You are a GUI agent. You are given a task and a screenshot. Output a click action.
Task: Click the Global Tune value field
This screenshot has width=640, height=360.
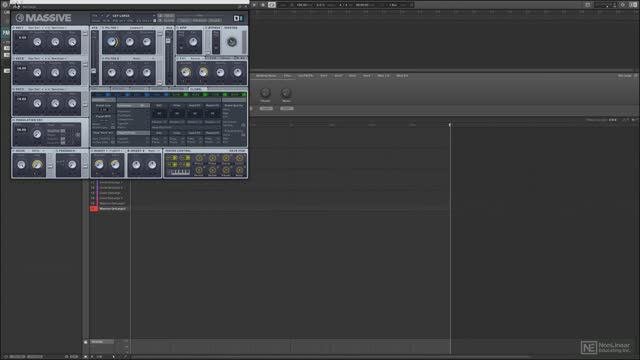tap(103, 110)
